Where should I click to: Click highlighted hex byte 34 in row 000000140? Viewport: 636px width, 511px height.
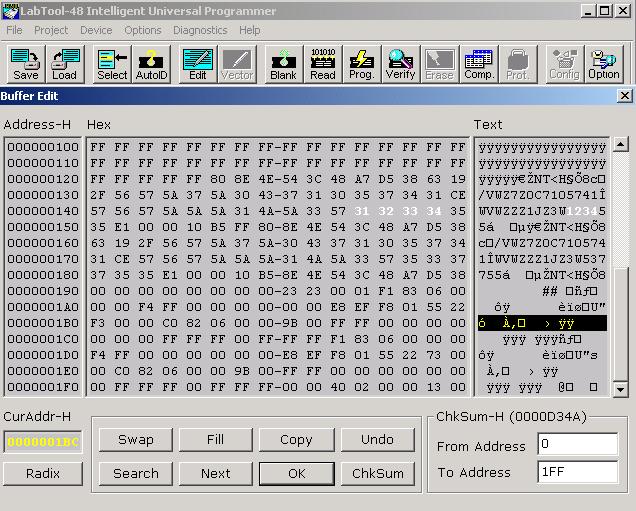click(434, 211)
